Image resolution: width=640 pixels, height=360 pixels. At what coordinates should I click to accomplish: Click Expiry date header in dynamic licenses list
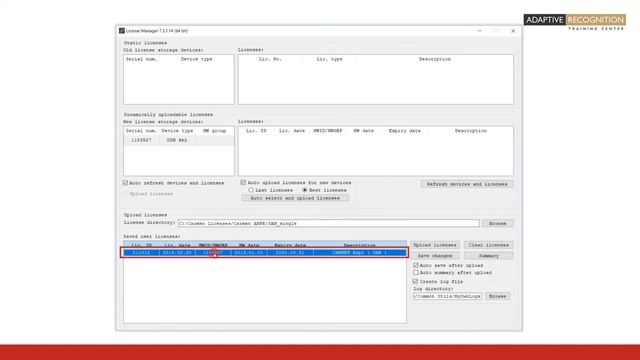404,131
